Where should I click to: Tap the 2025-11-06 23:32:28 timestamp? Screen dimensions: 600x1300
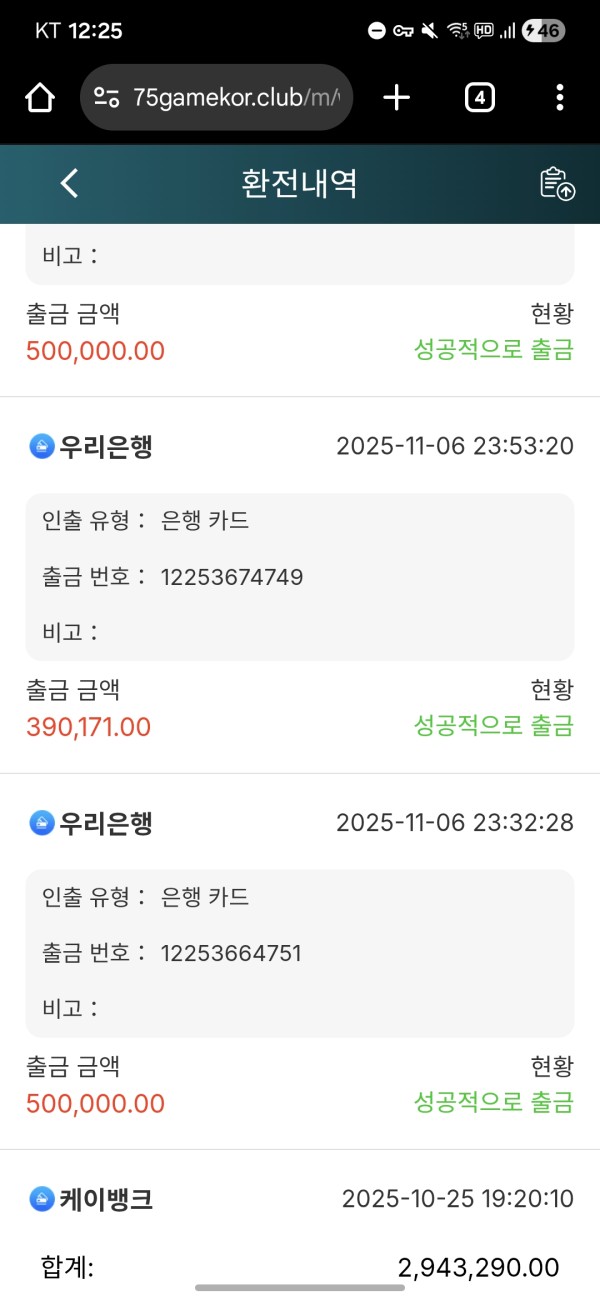(x=454, y=823)
